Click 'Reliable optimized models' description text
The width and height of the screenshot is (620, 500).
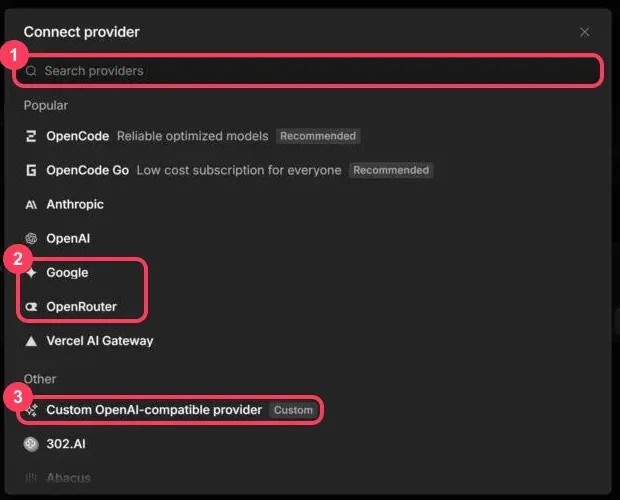[193, 136]
